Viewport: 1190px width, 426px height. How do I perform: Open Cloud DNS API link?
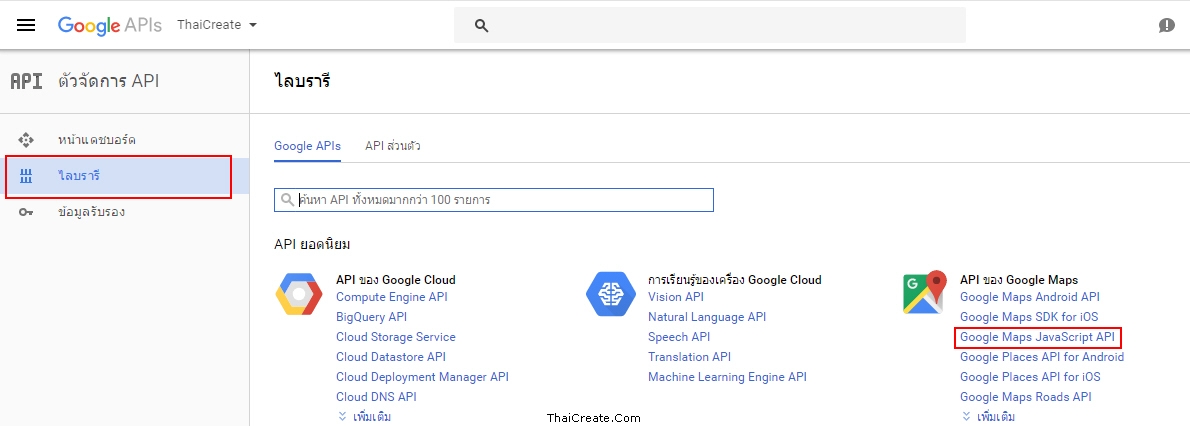tap(376, 396)
